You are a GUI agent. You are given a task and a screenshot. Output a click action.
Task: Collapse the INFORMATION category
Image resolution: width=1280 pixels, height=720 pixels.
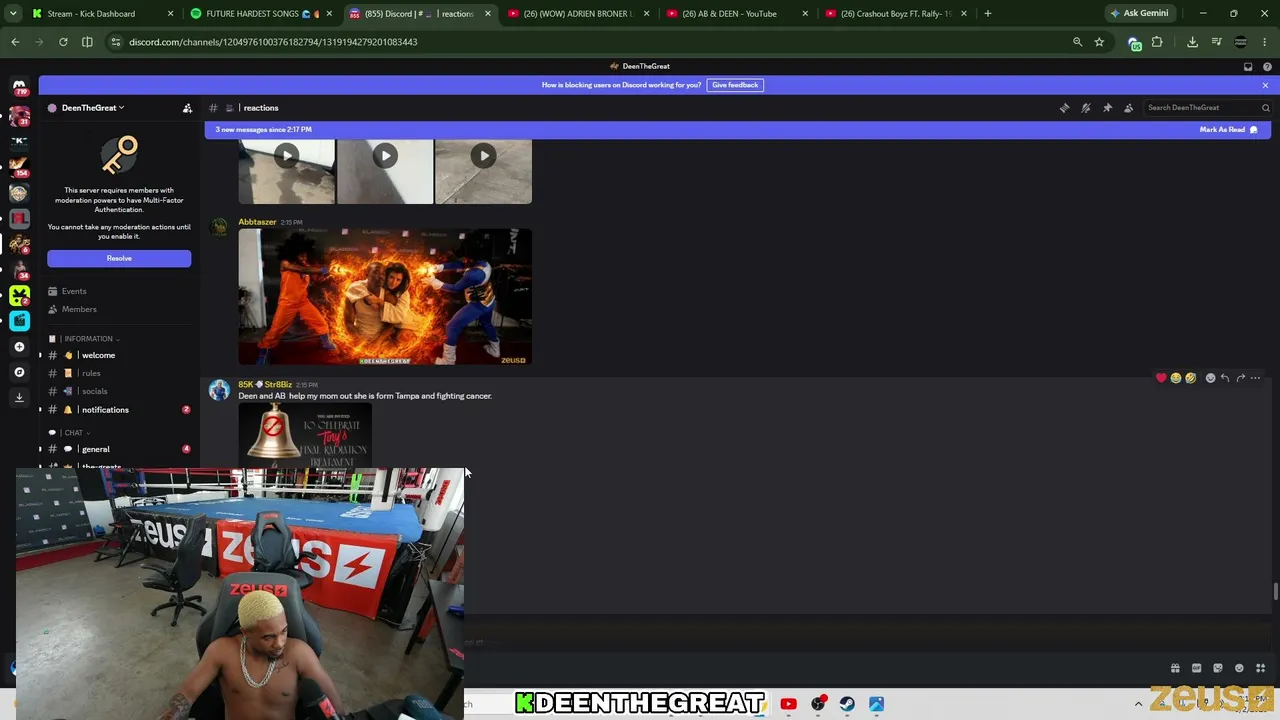(90, 339)
